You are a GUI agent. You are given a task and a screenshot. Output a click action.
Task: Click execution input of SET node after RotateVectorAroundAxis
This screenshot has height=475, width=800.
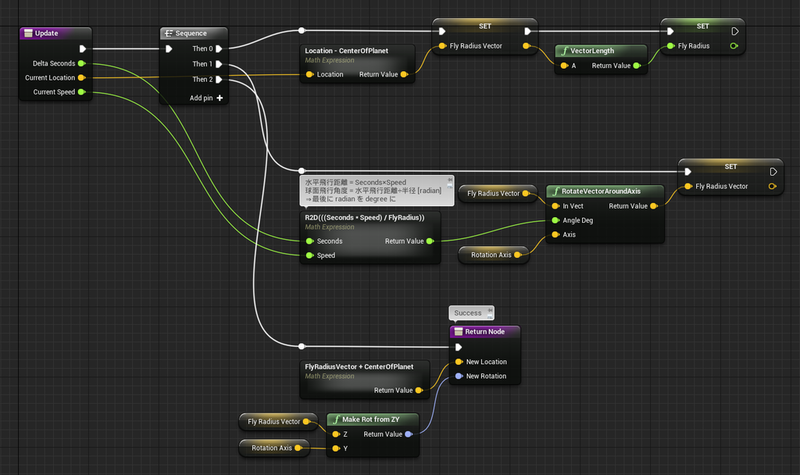pos(688,171)
